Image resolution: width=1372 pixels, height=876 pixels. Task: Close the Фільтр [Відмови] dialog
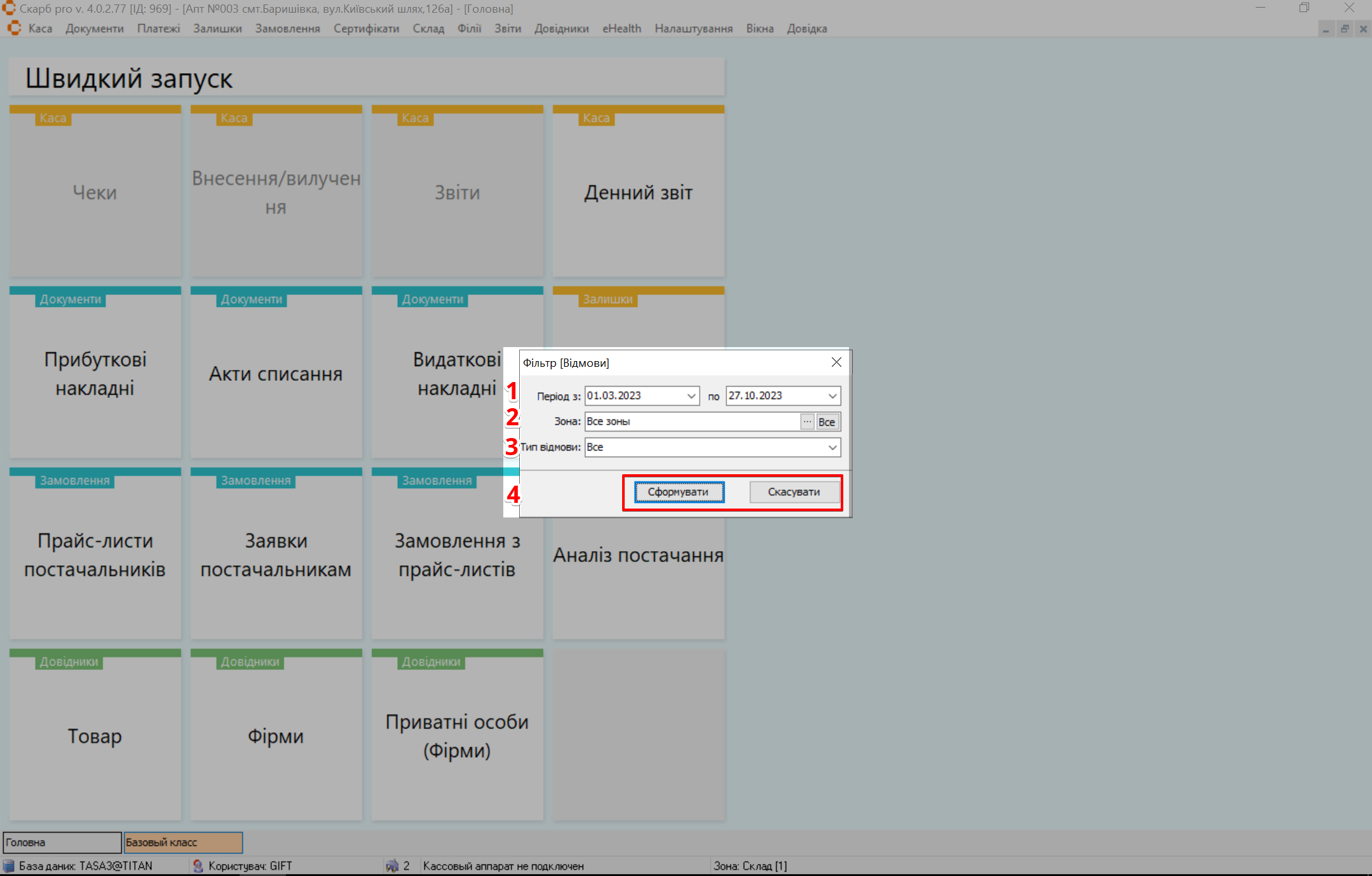pos(836,362)
